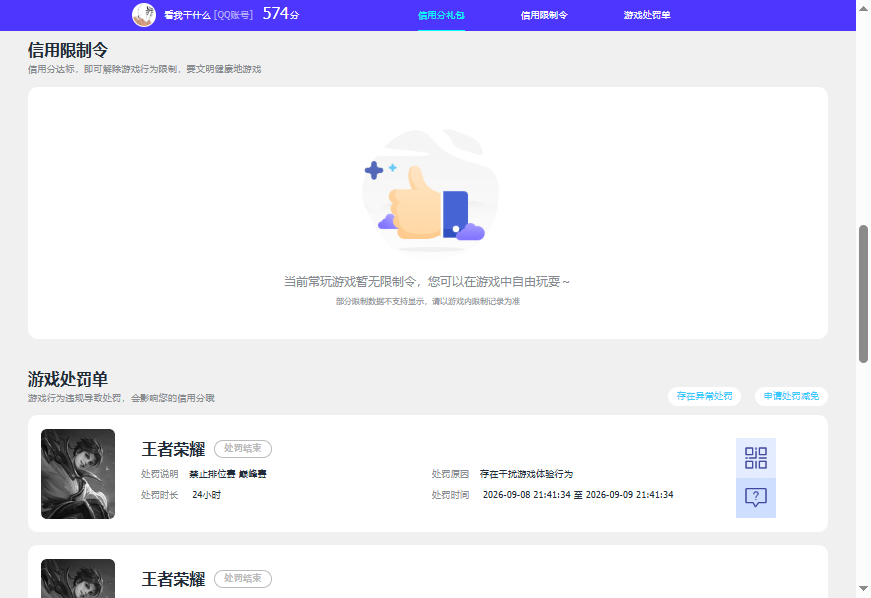
Task: Click the 处罚结束 badge on the second 王者荣耀 card
Action: pos(243,579)
